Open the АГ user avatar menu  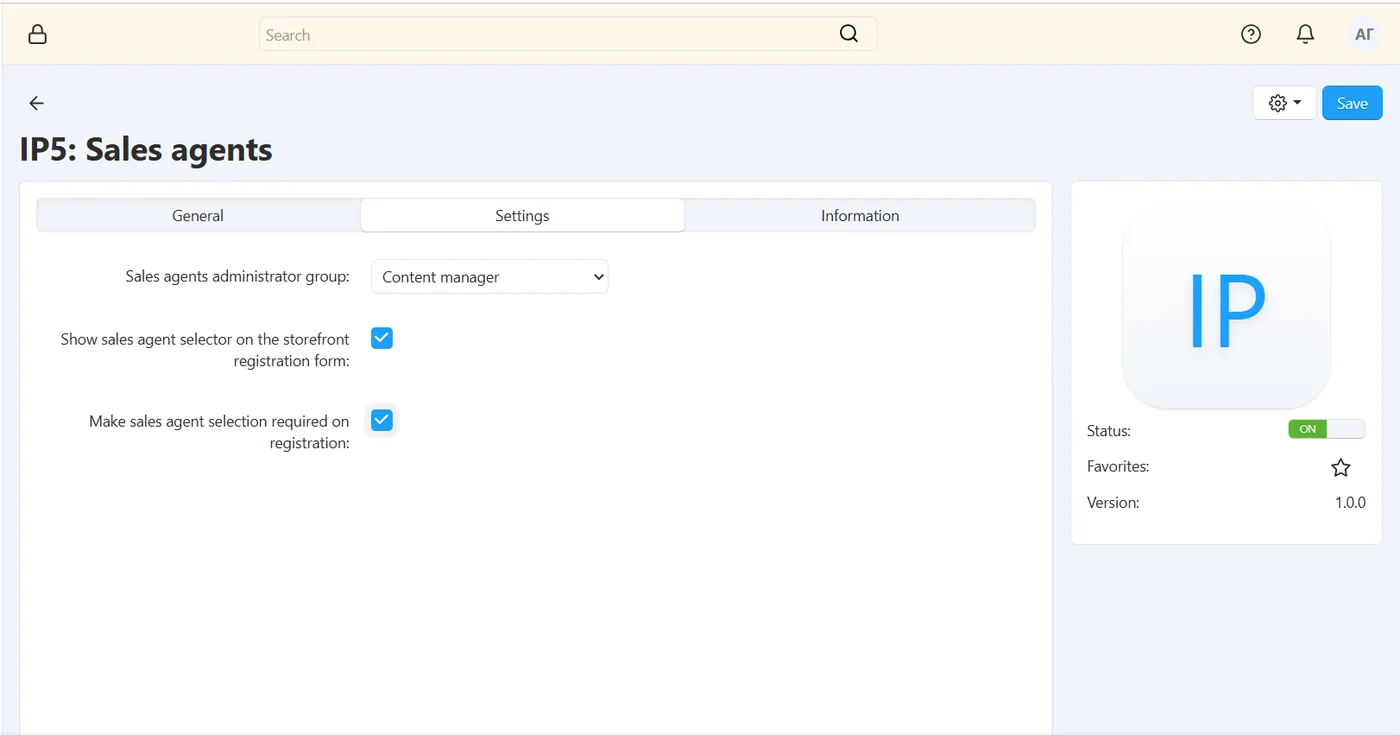(1364, 34)
